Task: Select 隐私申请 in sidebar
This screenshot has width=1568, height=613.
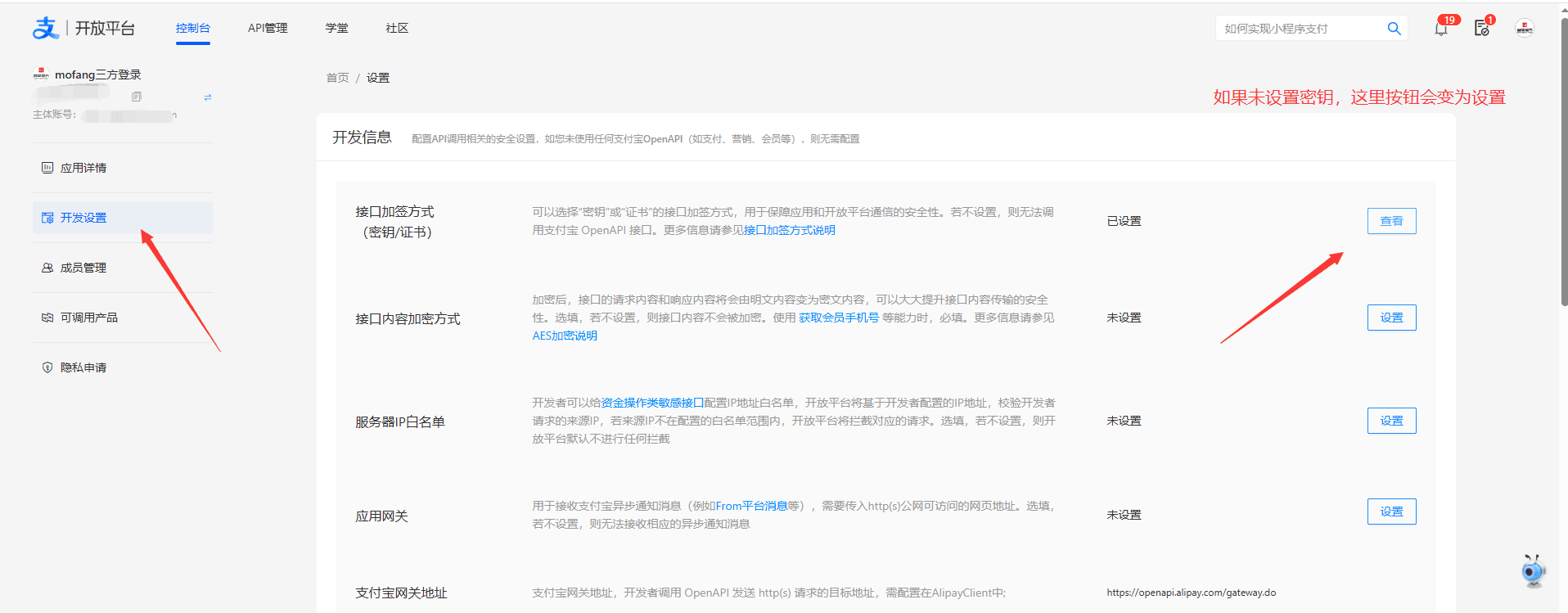Action: (x=123, y=367)
